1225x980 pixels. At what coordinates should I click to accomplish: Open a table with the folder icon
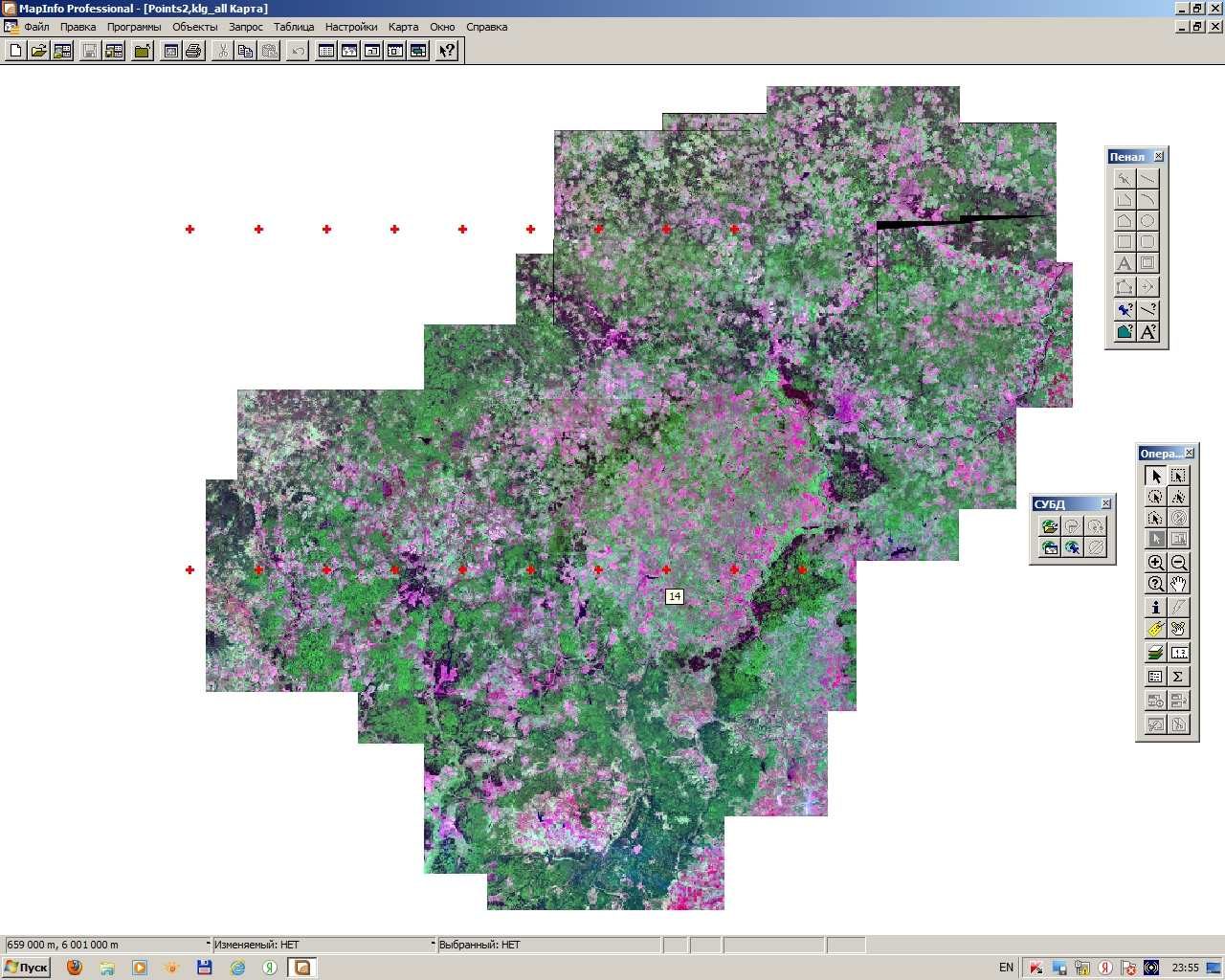pyautogui.click(x=39, y=51)
